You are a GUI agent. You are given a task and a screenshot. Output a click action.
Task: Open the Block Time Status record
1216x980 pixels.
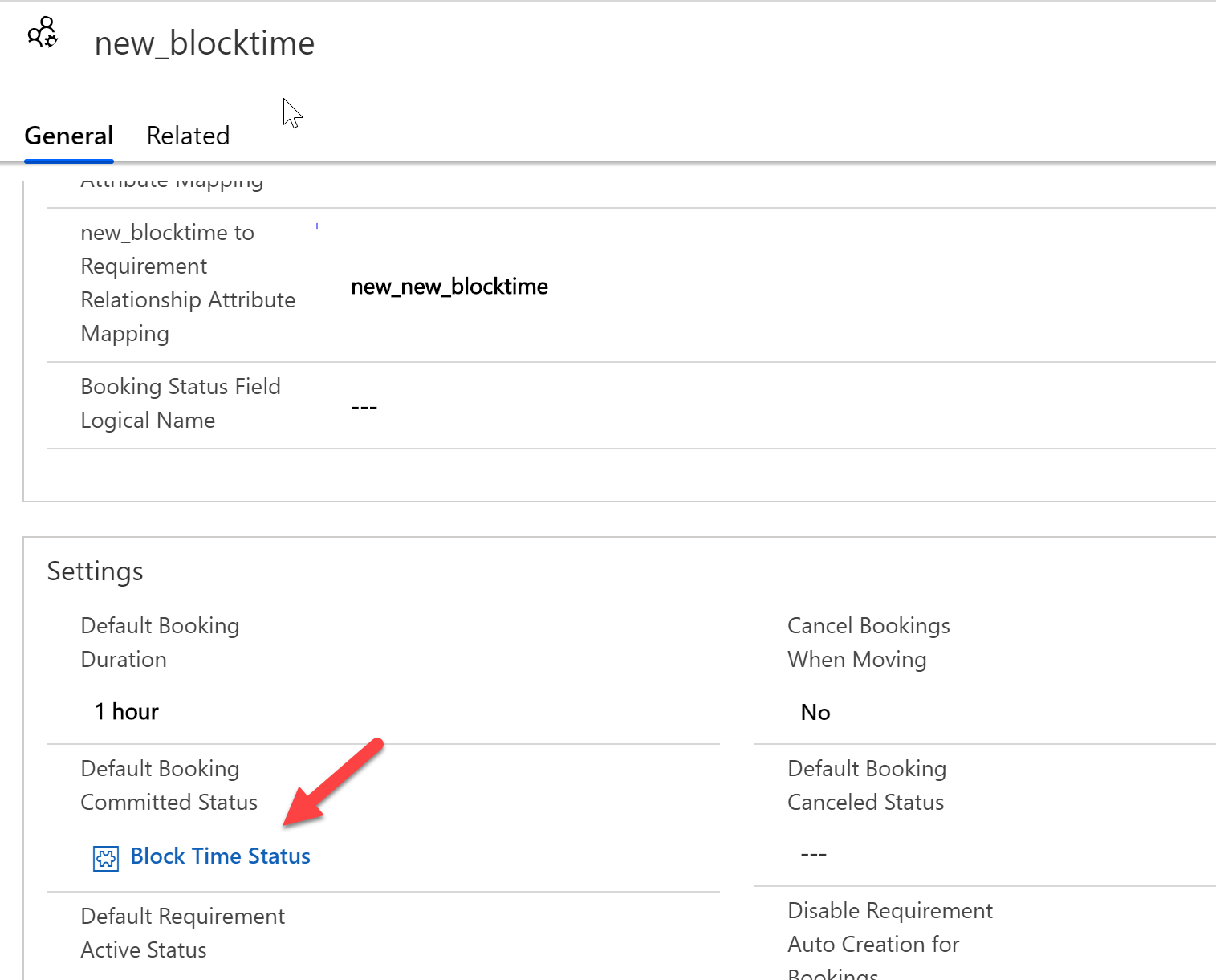(219, 856)
